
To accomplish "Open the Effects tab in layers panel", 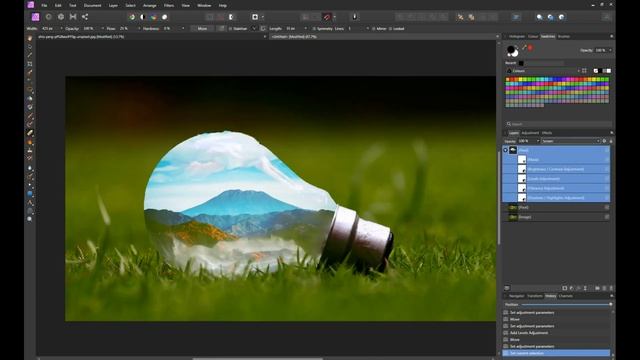I will click(x=547, y=133).
